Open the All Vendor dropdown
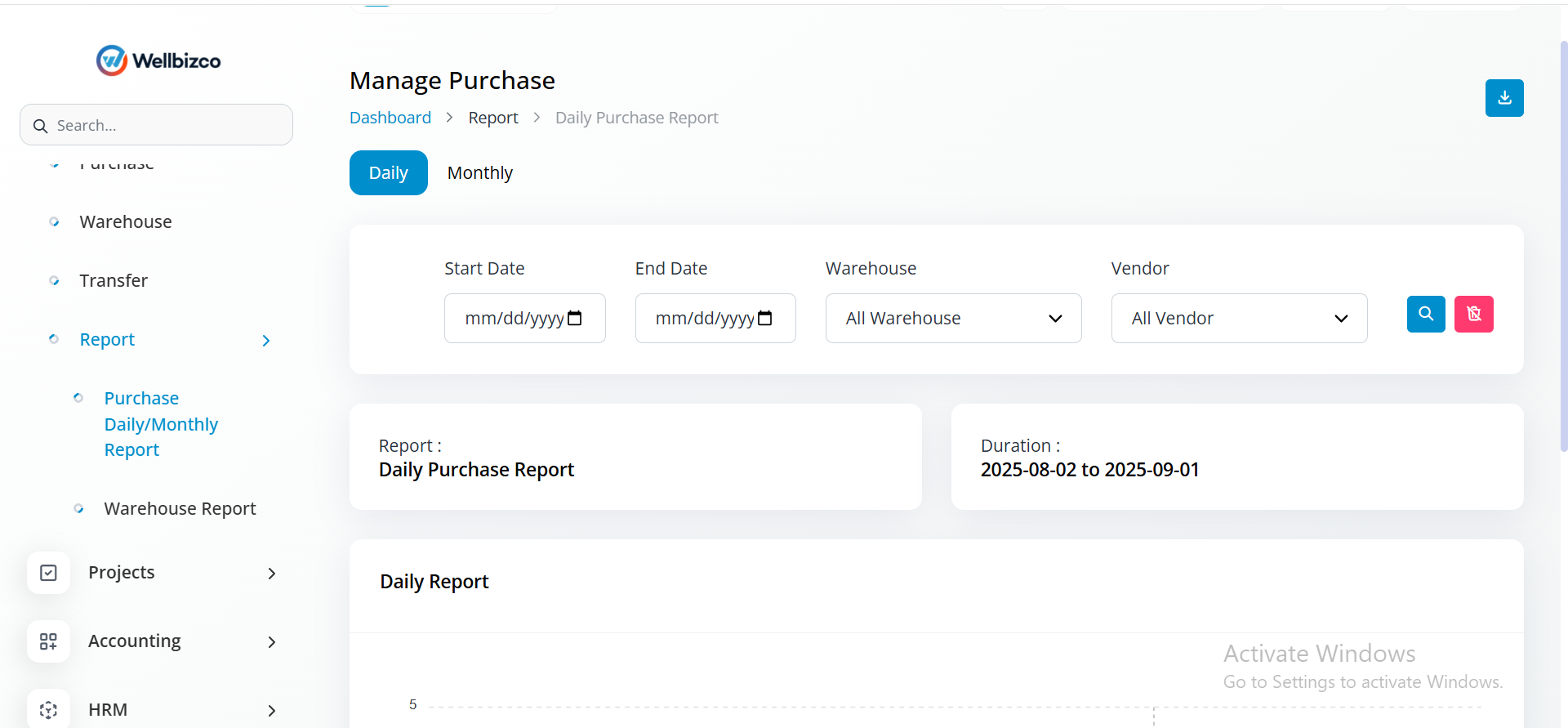 pos(1239,318)
